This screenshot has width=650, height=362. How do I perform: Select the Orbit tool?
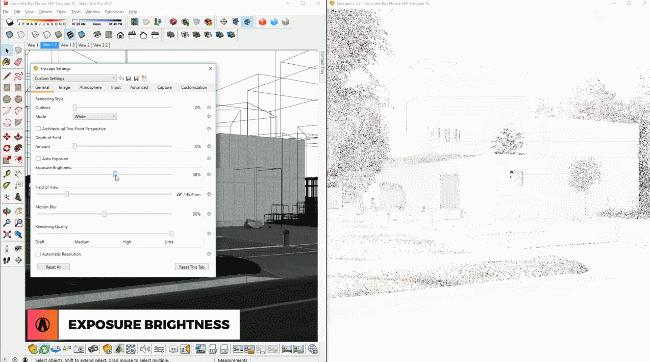(x=7, y=211)
